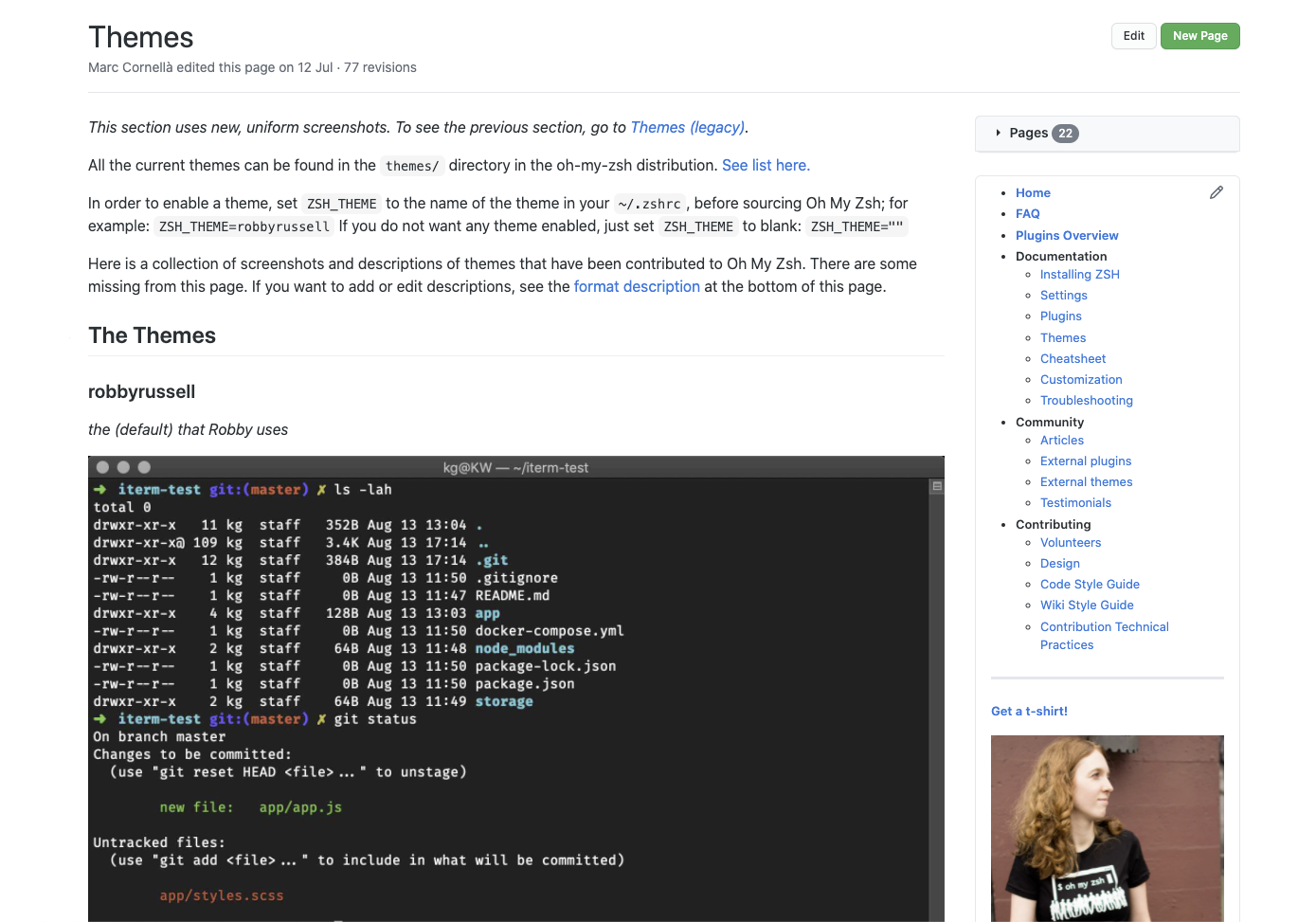The image size is (1316, 922).
Task: Open the External themes link
Action: click(x=1087, y=481)
